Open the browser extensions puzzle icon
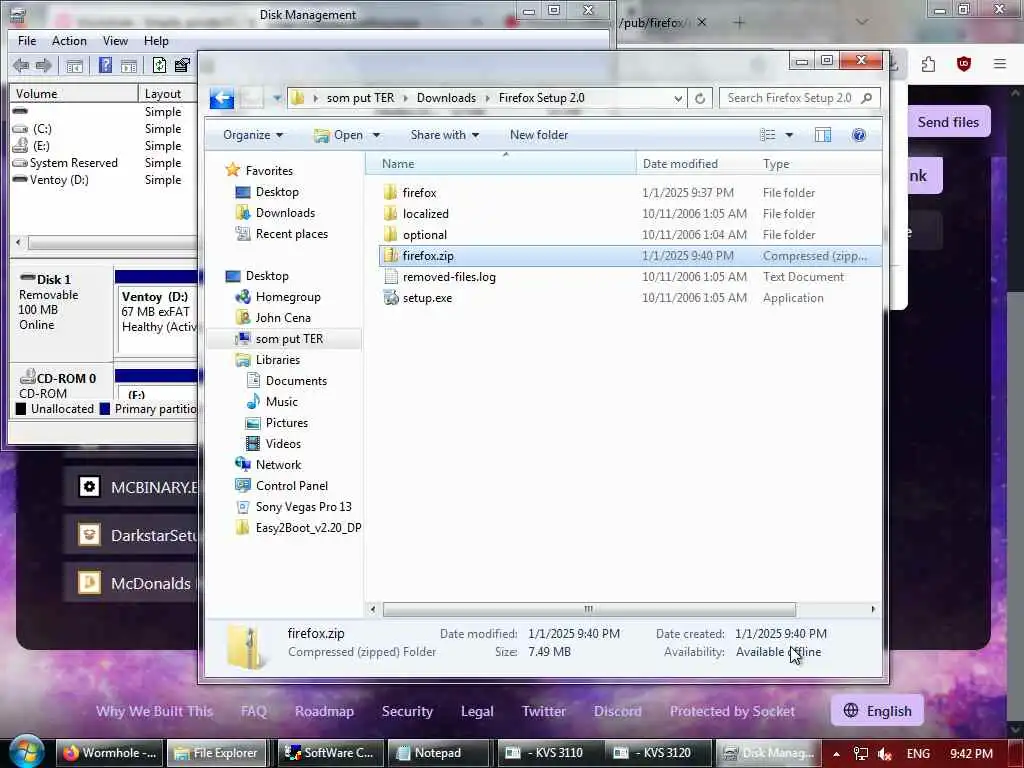The height and width of the screenshot is (768, 1024). pyautogui.click(x=928, y=64)
